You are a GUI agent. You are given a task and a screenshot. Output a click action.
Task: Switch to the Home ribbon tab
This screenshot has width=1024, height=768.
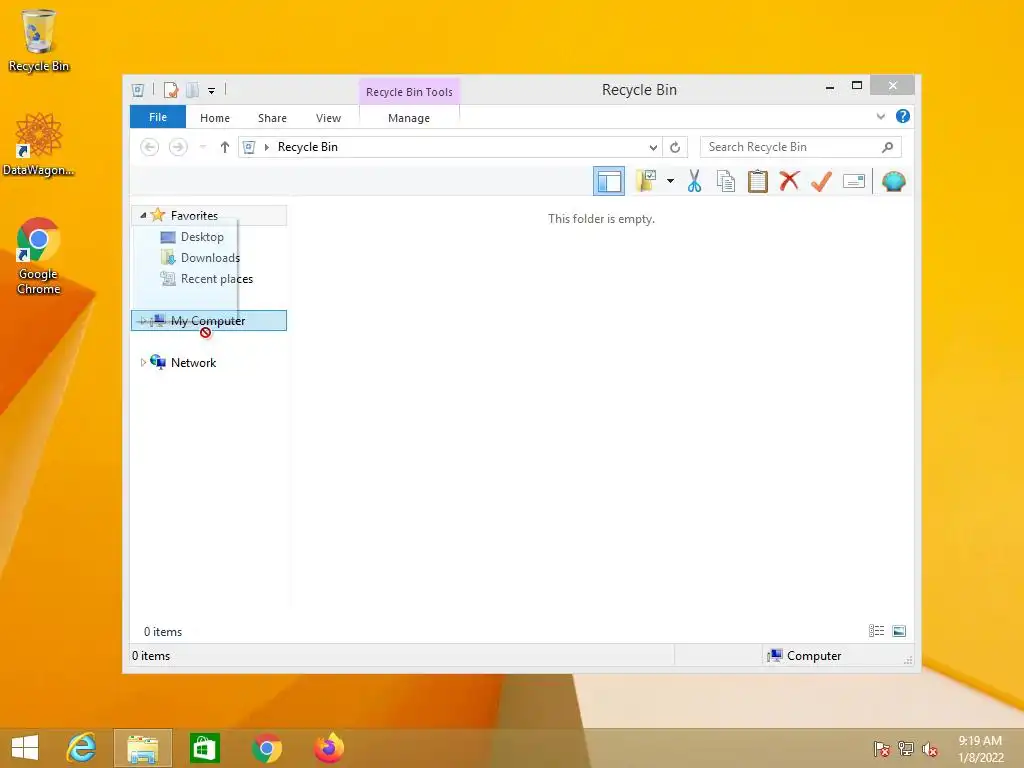215,118
